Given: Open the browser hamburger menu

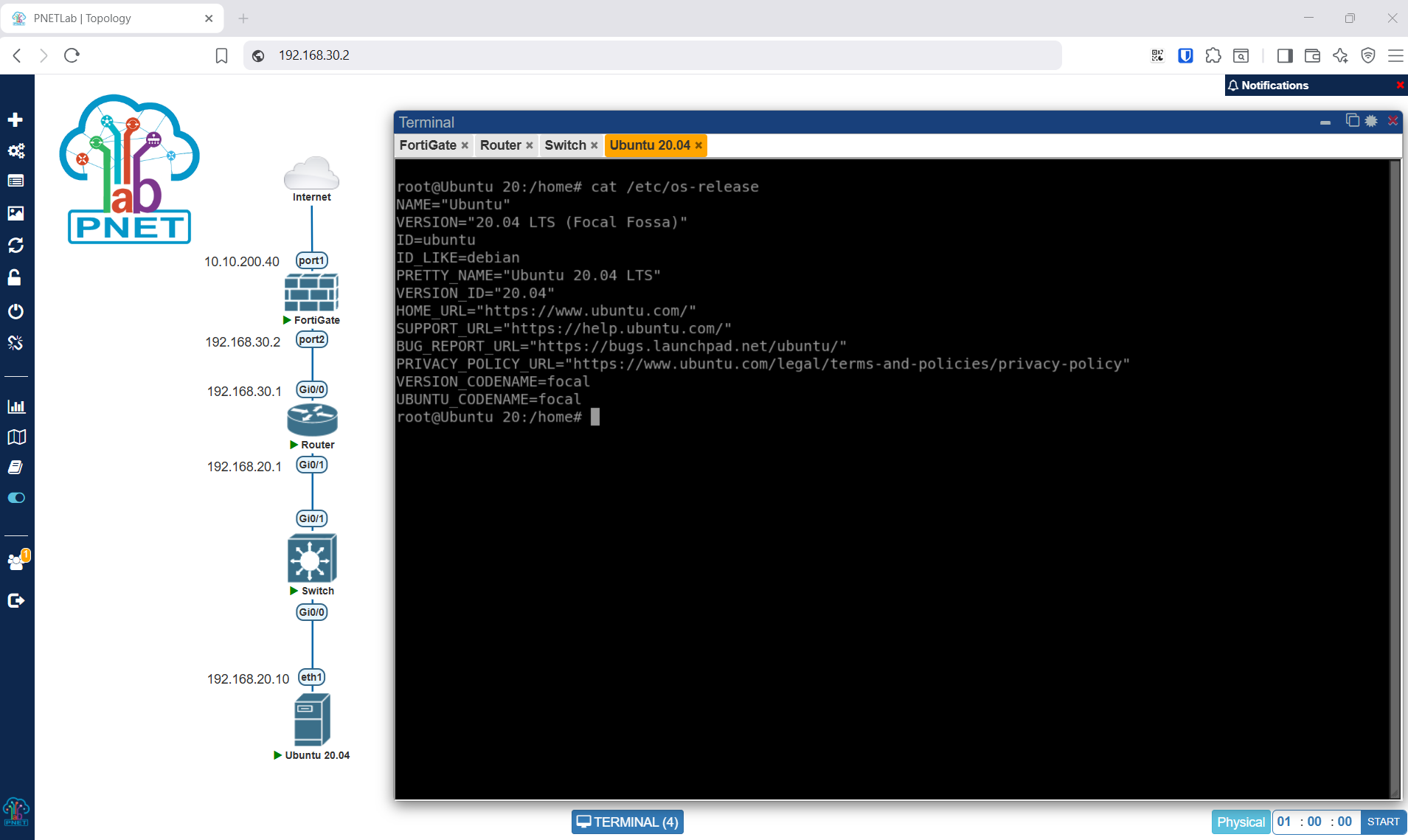Looking at the screenshot, I should (1395, 55).
